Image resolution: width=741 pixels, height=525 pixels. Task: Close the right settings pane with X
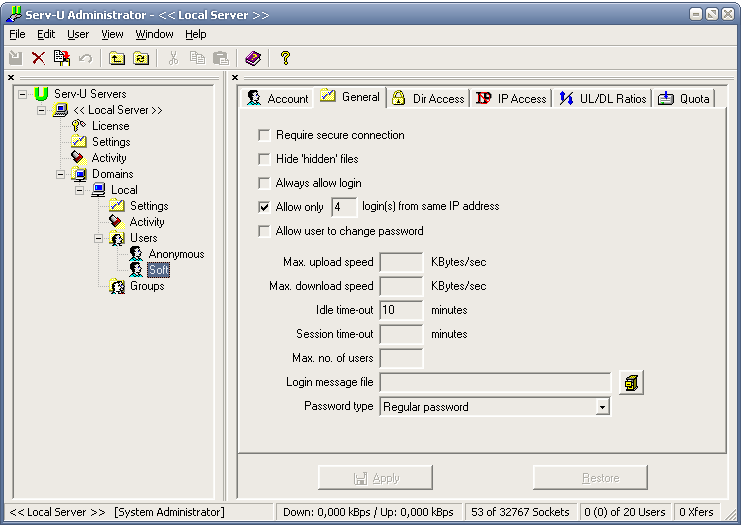click(235, 77)
